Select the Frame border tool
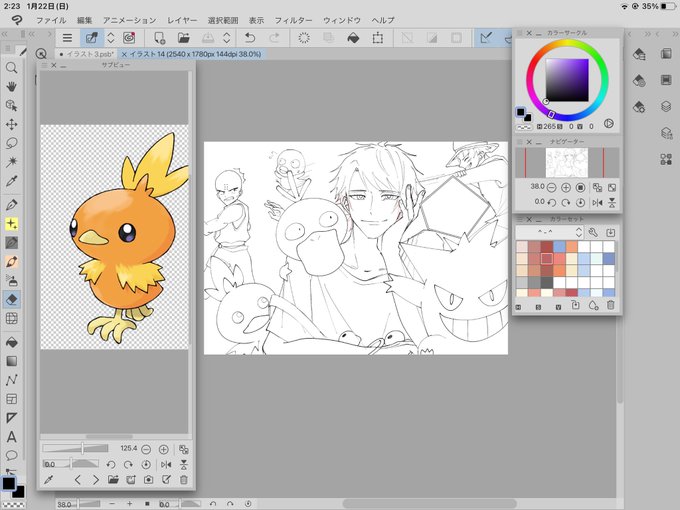Viewport: 680px width, 510px height. click(x=12, y=399)
